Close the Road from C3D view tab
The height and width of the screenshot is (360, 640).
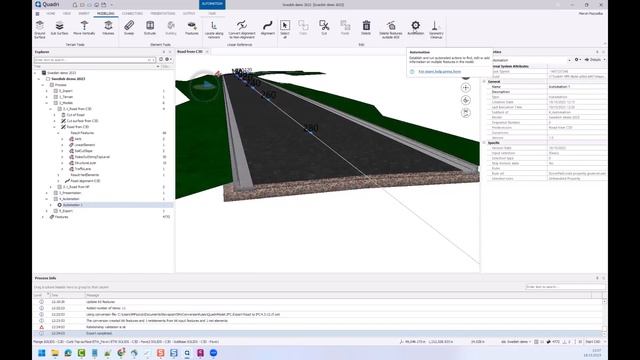(207, 52)
